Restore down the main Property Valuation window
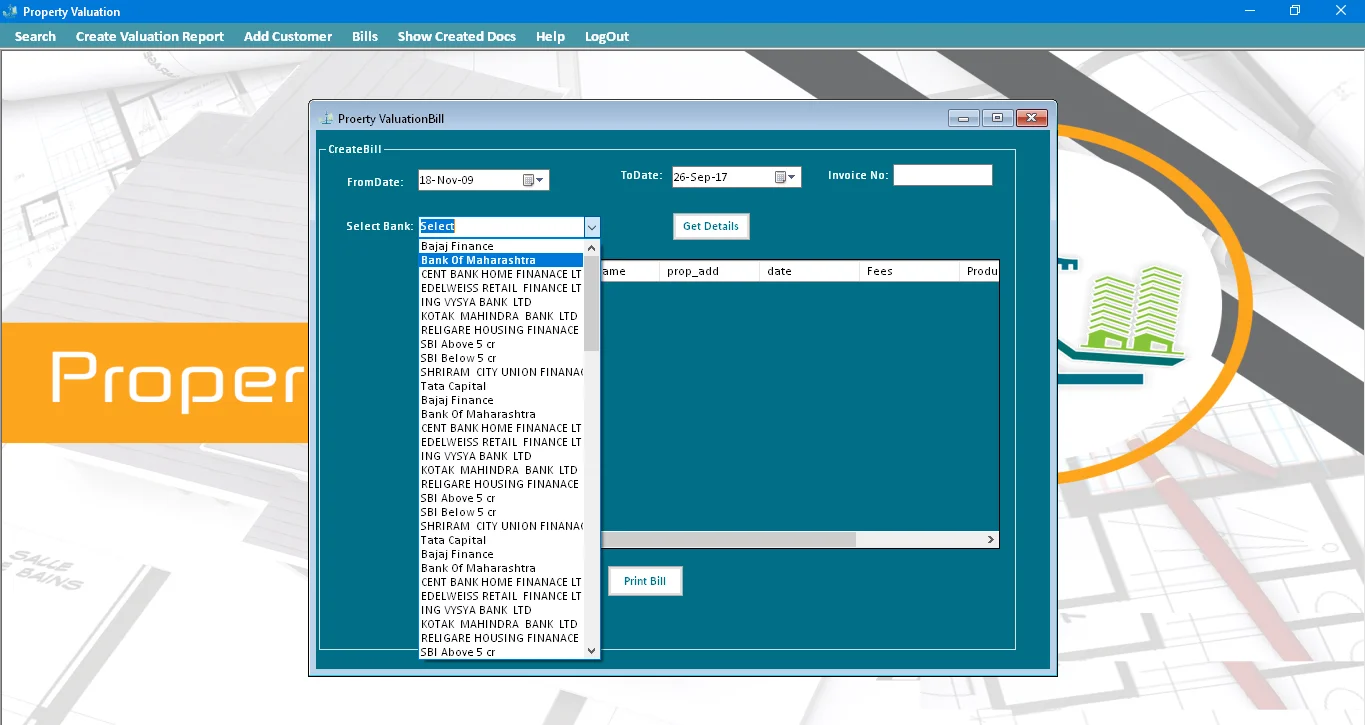The width and height of the screenshot is (1365, 725). pos(1295,11)
